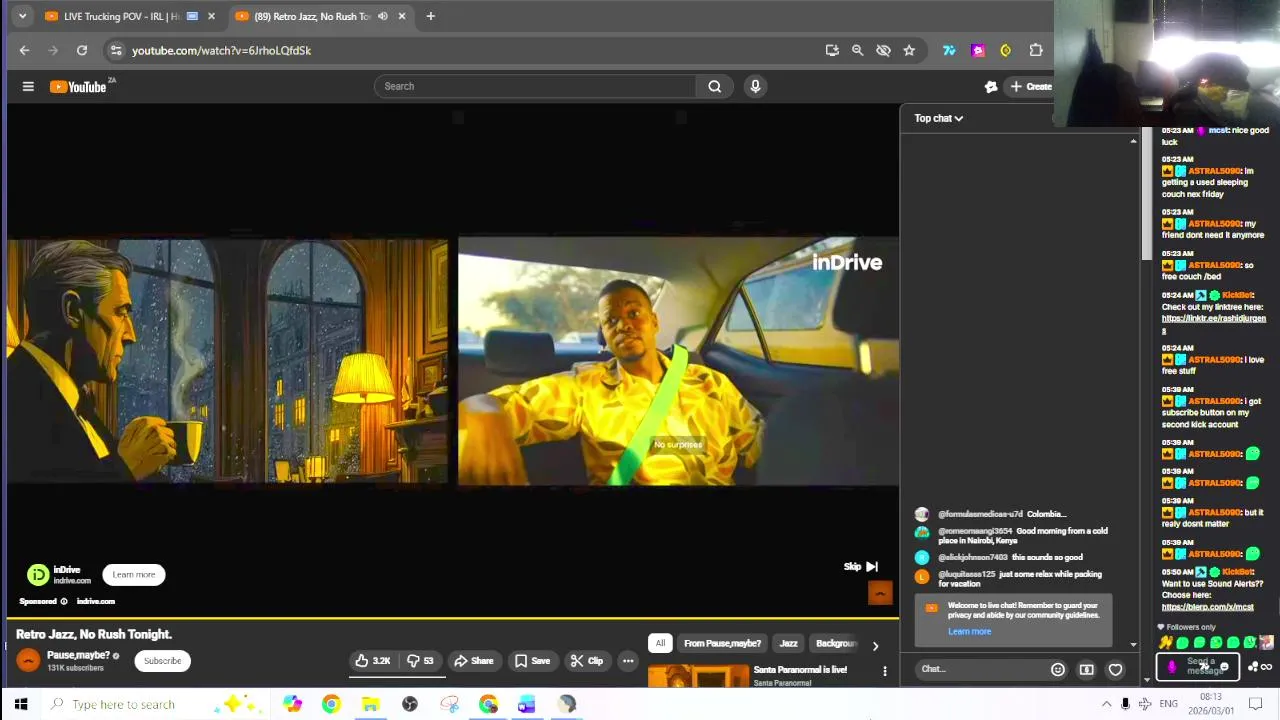
Task: Skip the inDrive ad
Action: [860, 566]
